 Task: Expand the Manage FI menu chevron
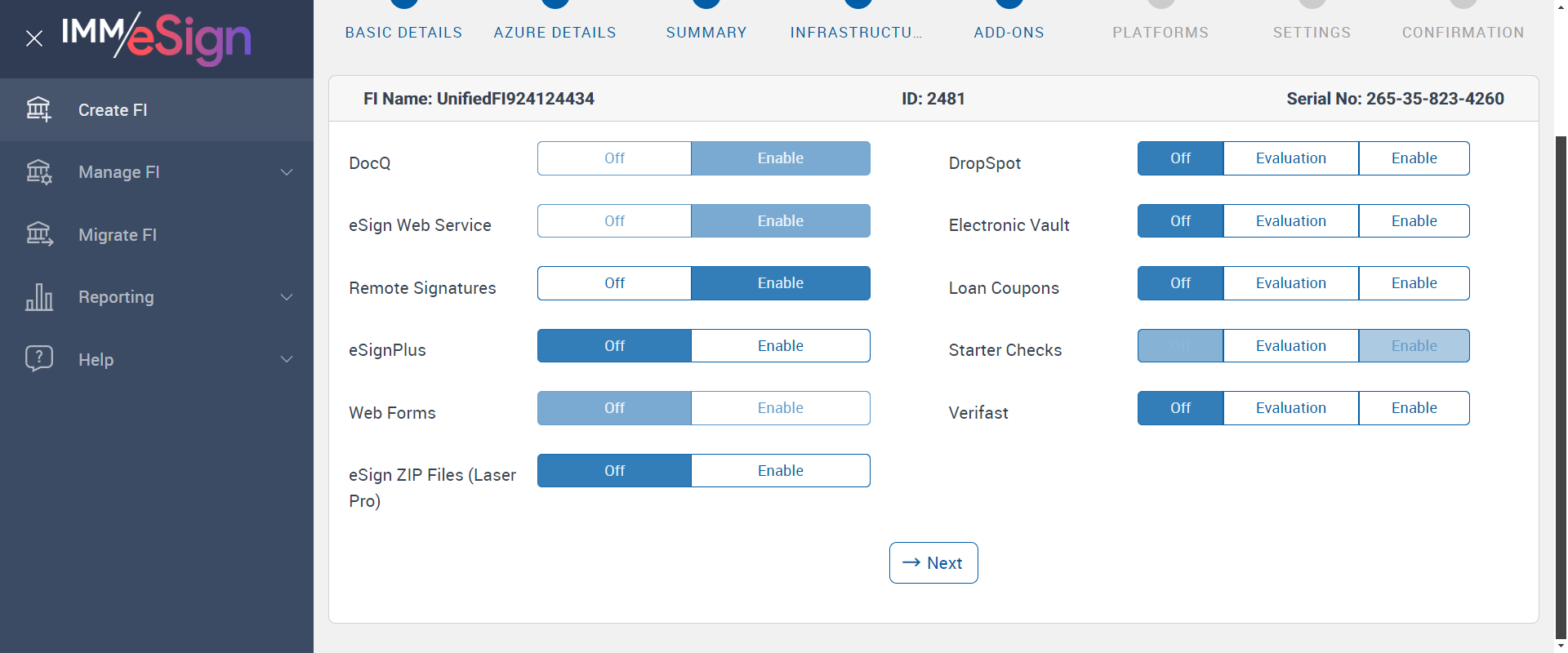coord(287,172)
